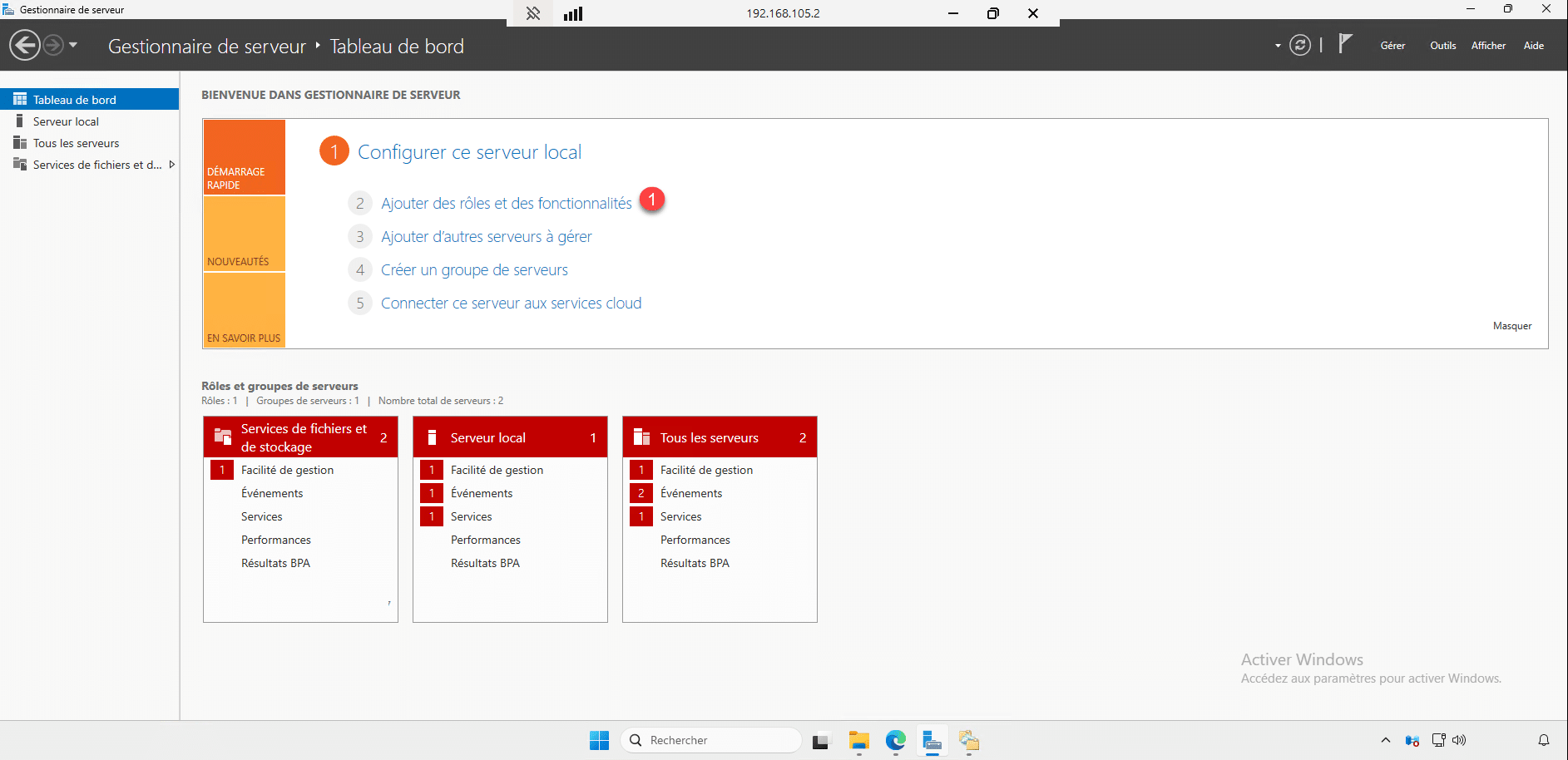Screen dimensions: 1568x760
Task: Refresh the Server Manager dashboard
Action: pos(1300,45)
